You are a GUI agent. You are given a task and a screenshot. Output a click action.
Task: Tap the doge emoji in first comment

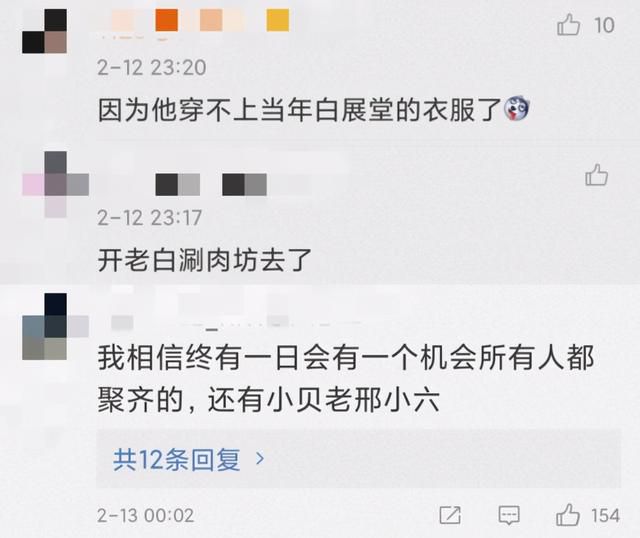[517, 109]
